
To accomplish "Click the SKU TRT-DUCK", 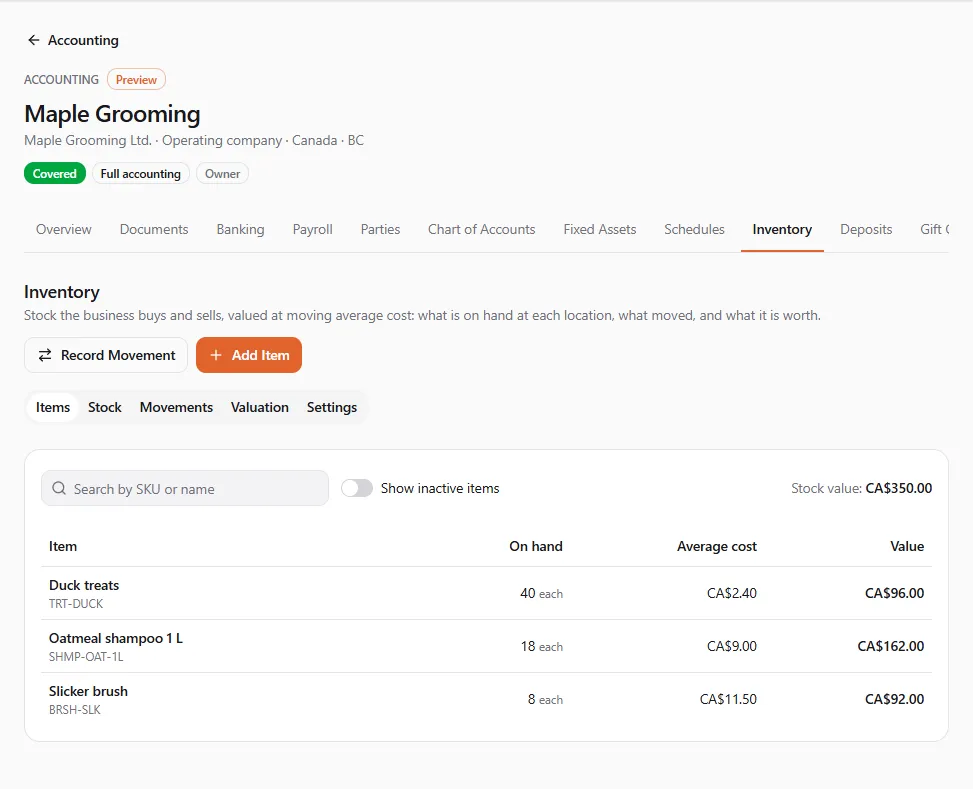I will pos(76,604).
